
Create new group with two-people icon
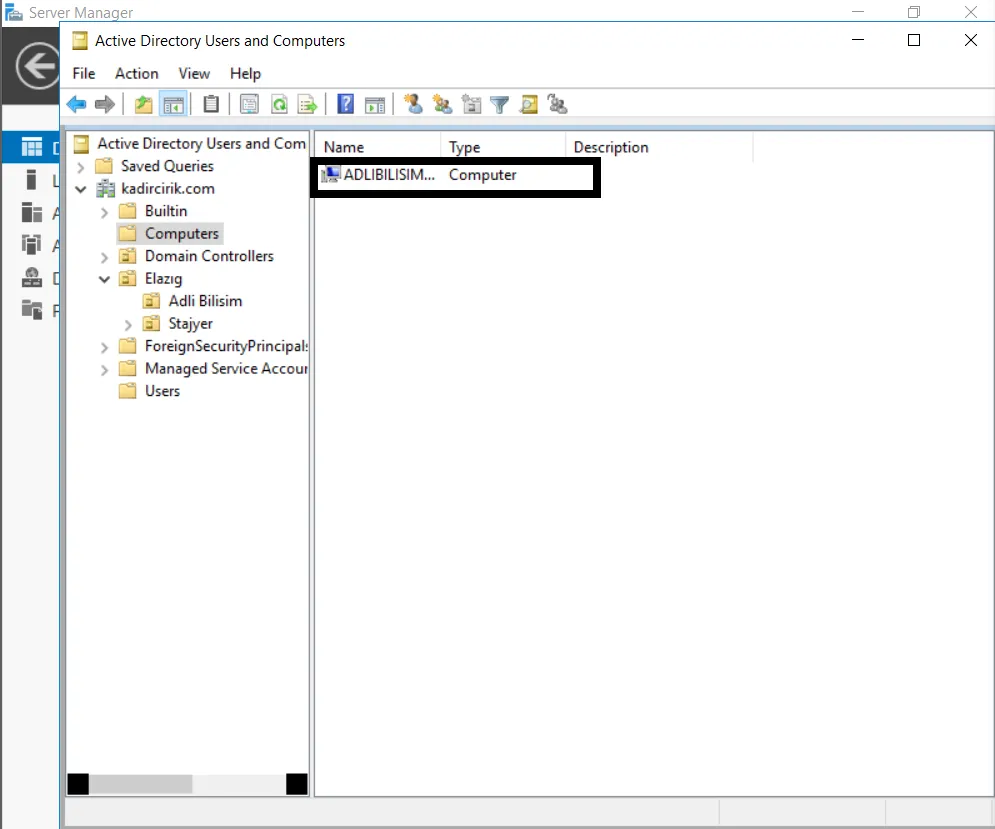point(442,103)
